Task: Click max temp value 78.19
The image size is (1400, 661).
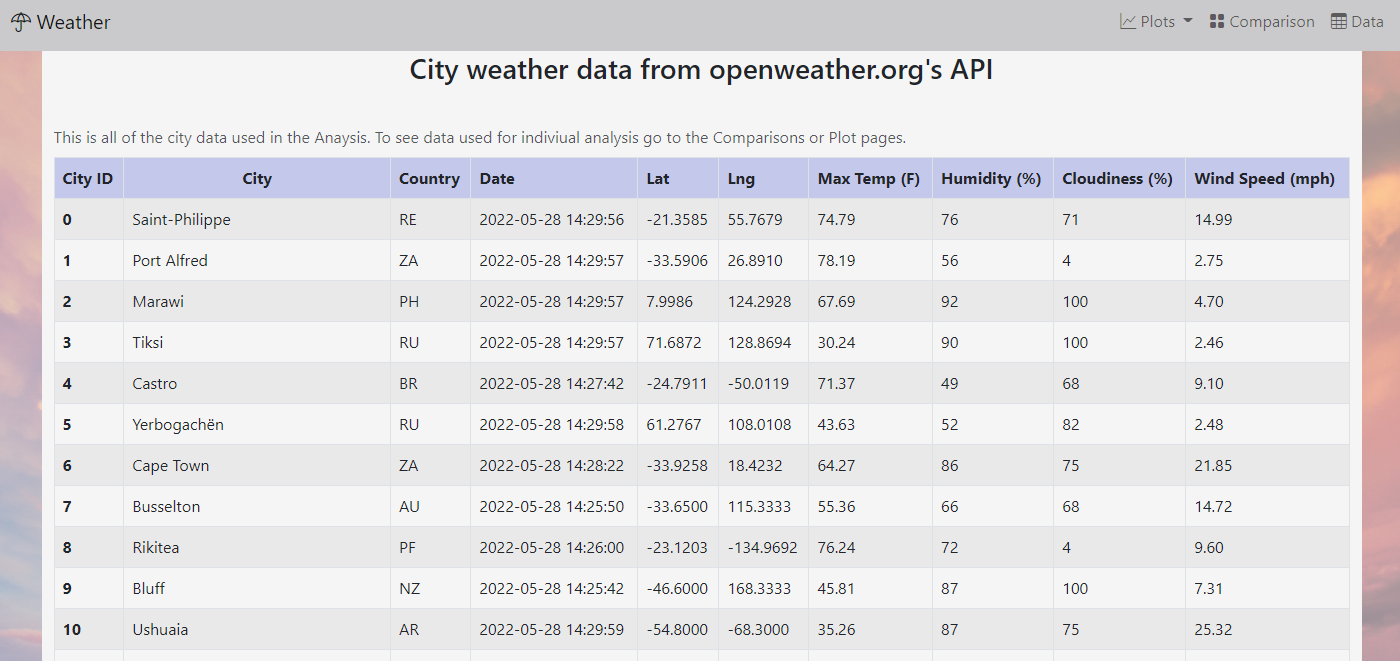Action: (x=836, y=260)
